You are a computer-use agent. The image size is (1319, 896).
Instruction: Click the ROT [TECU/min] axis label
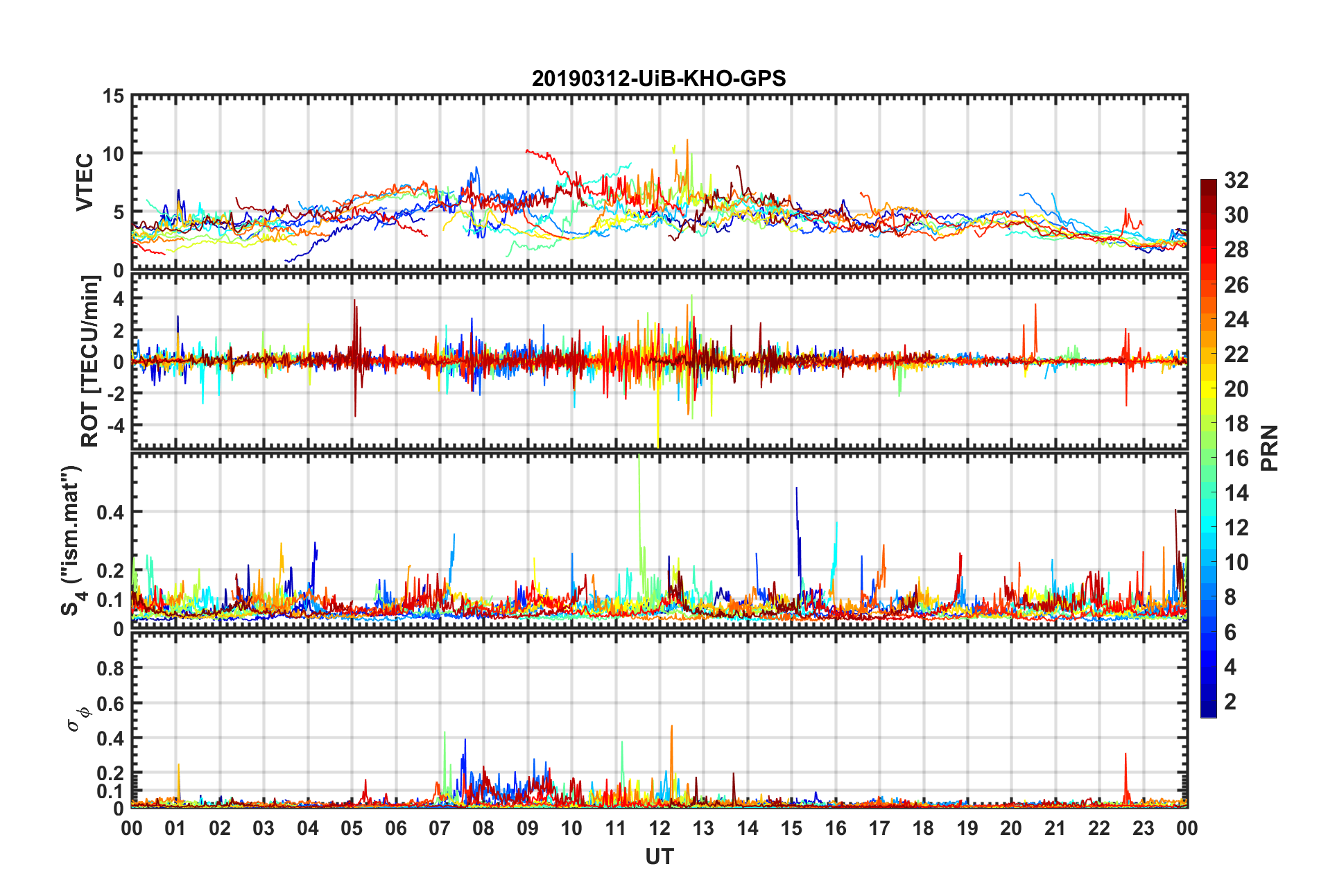pos(90,361)
